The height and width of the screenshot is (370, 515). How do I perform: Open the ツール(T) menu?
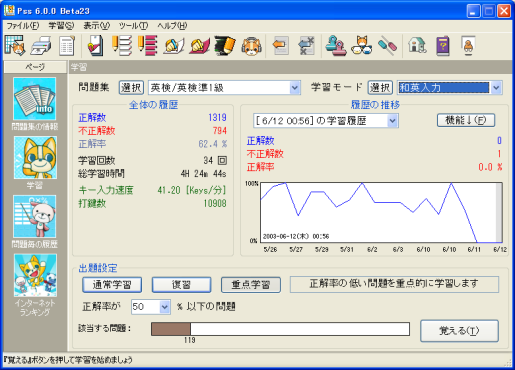134,26
